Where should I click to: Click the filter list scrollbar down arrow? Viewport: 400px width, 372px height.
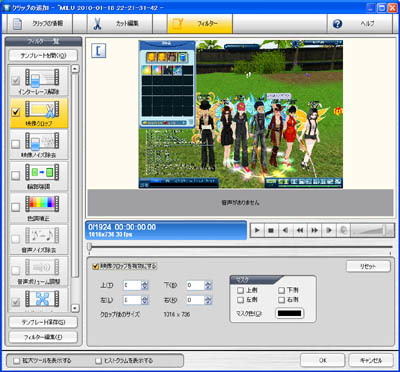pyautogui.click(x=75, y=308)
